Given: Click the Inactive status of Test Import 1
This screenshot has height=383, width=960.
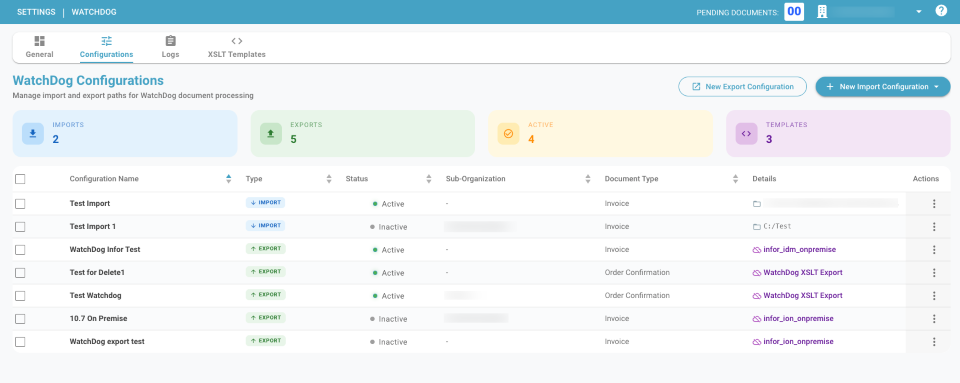Looking at the screenshot, I should click(388, 227).
